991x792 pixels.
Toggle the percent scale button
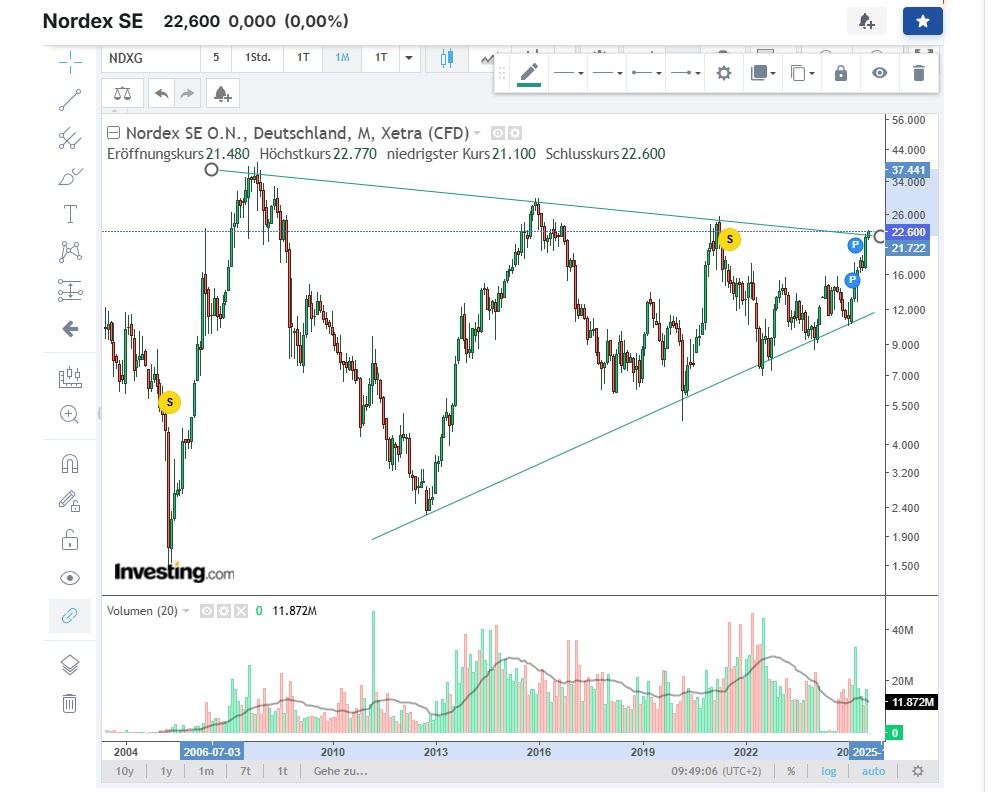click(791, 771)
